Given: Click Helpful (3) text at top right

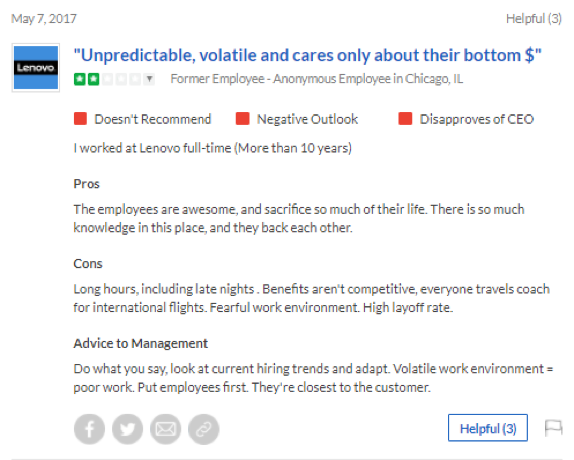Looking at the screenshot, I should click(534, 18).
